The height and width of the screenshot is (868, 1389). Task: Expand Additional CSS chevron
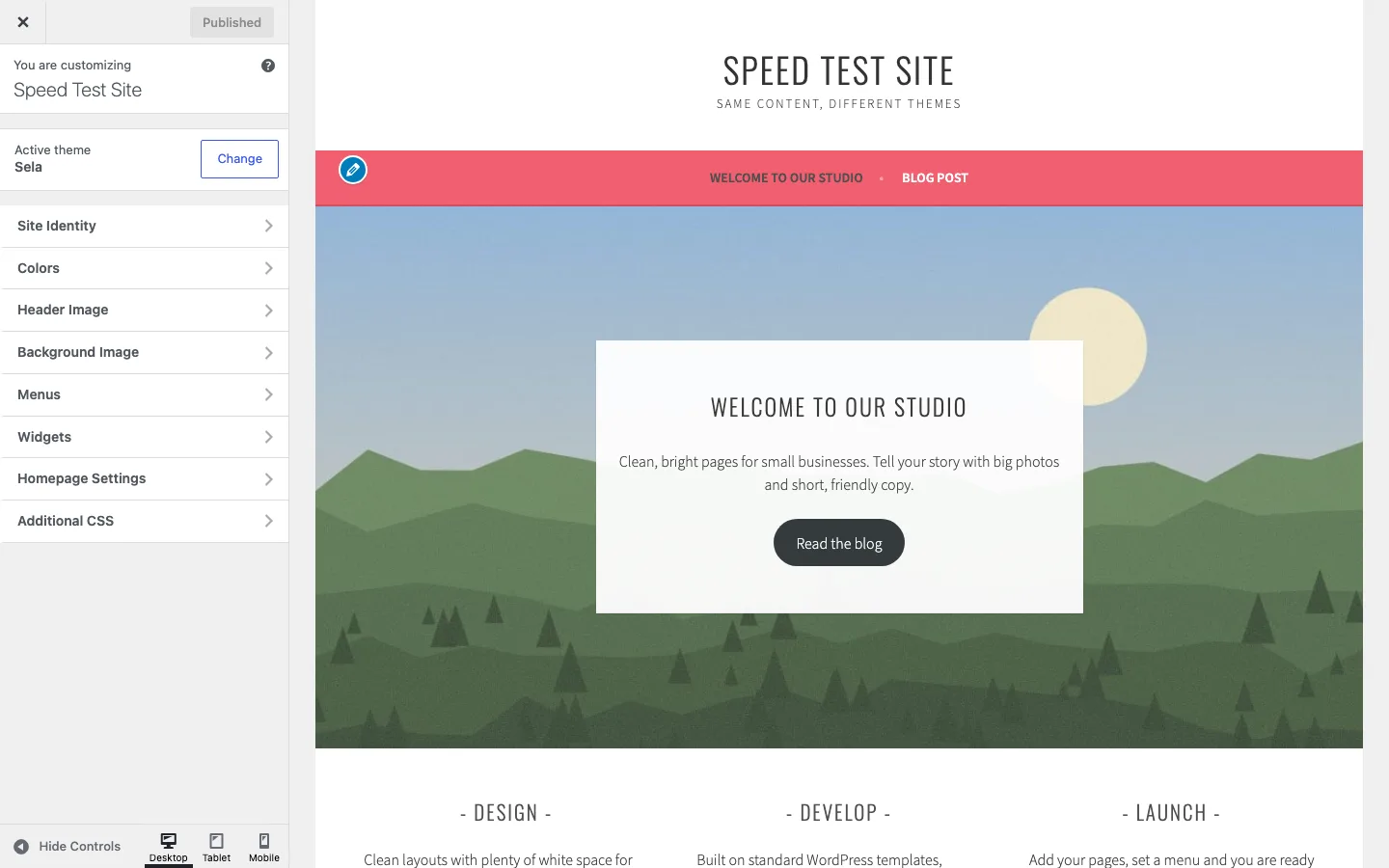pos(268,521)
